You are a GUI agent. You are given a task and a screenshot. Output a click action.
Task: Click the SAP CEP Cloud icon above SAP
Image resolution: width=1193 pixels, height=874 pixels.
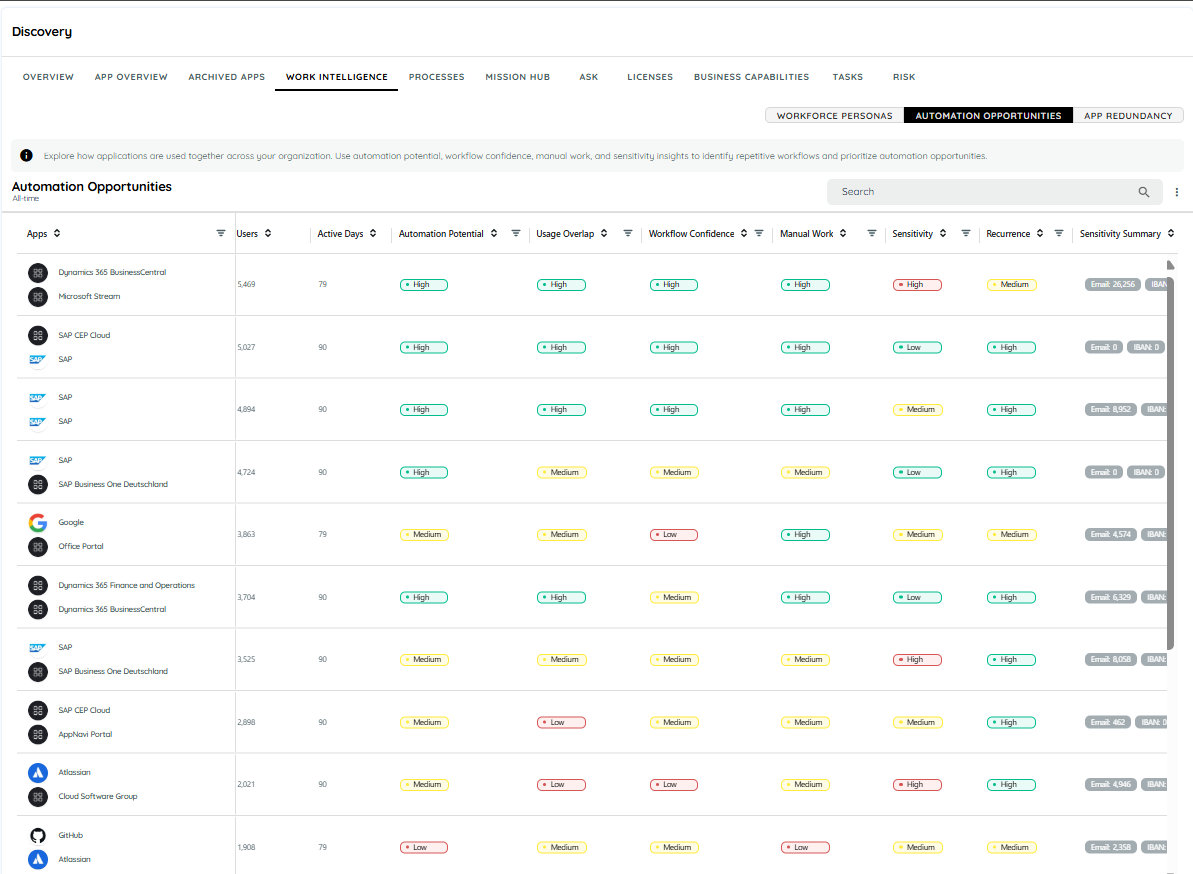coord(37,335)
